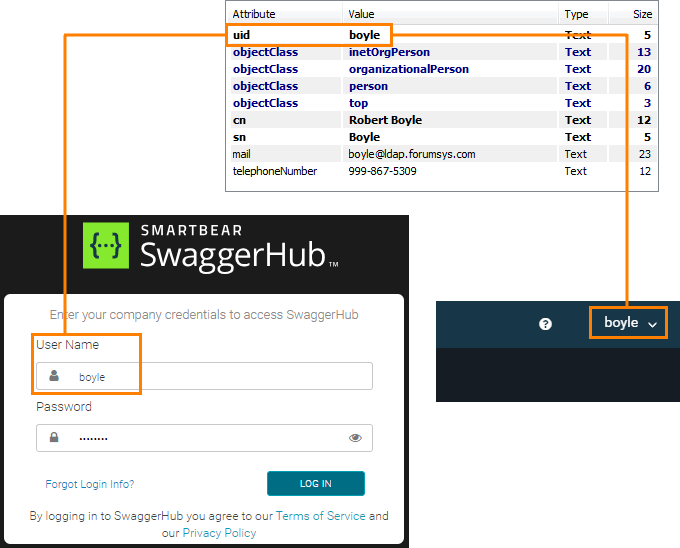Viewport: 680px width, 548px height.
Task: Sort by the Size column header
Action: pos(642,14)
